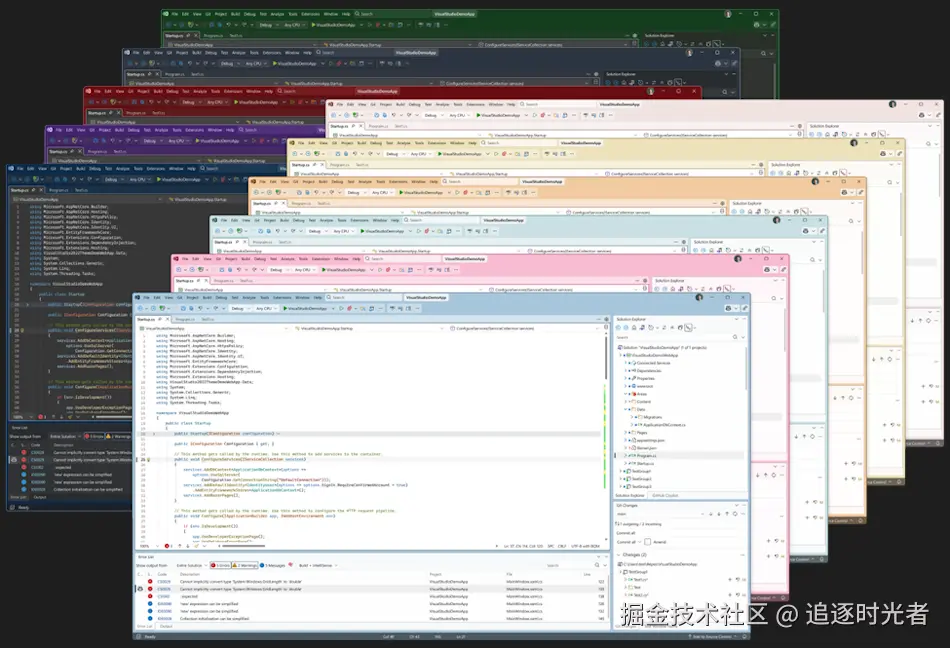Open the Debug configuration dropdown in light-blue window
950x648 pixels.
240,308
